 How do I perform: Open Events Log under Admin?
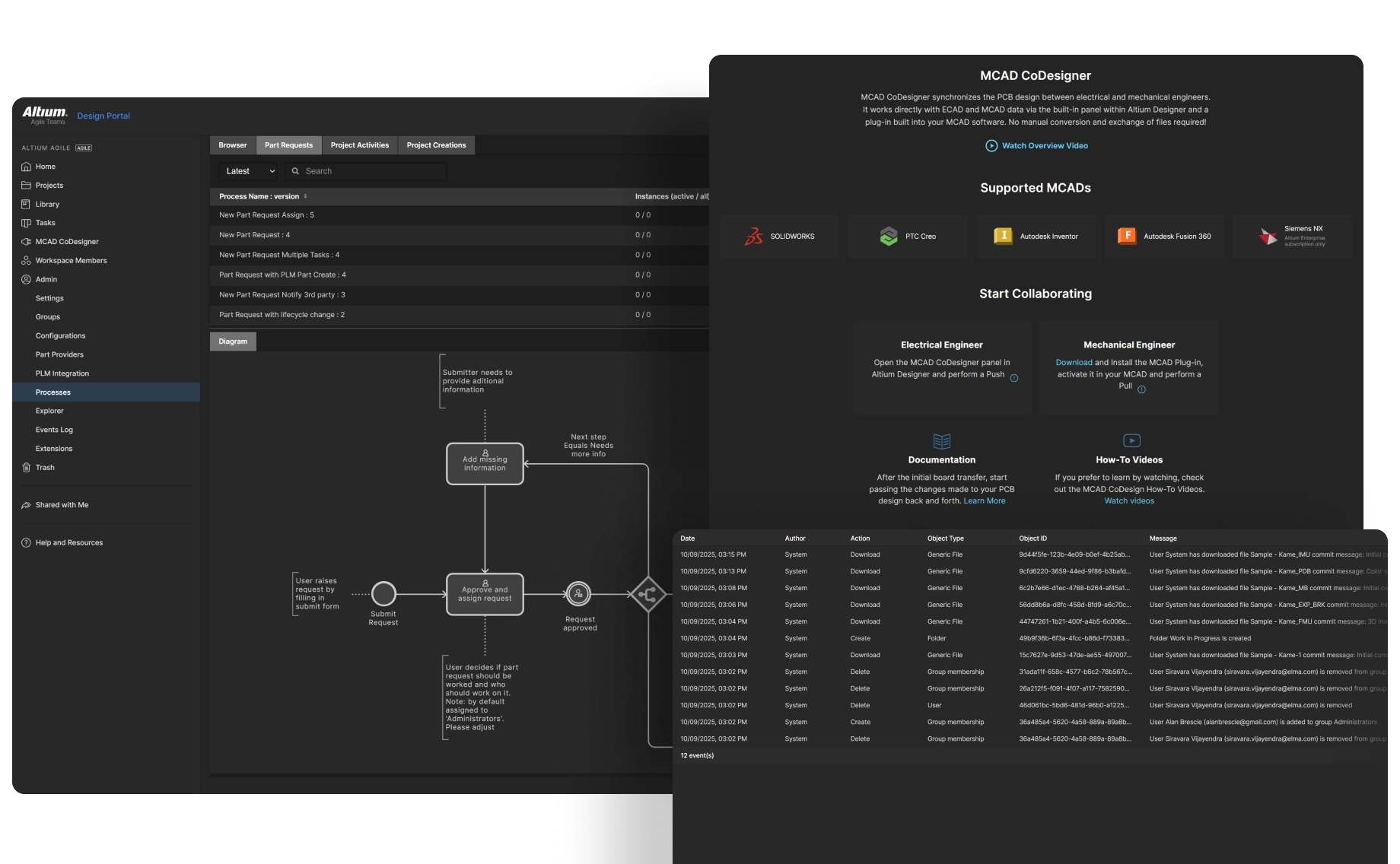point(54,430)
